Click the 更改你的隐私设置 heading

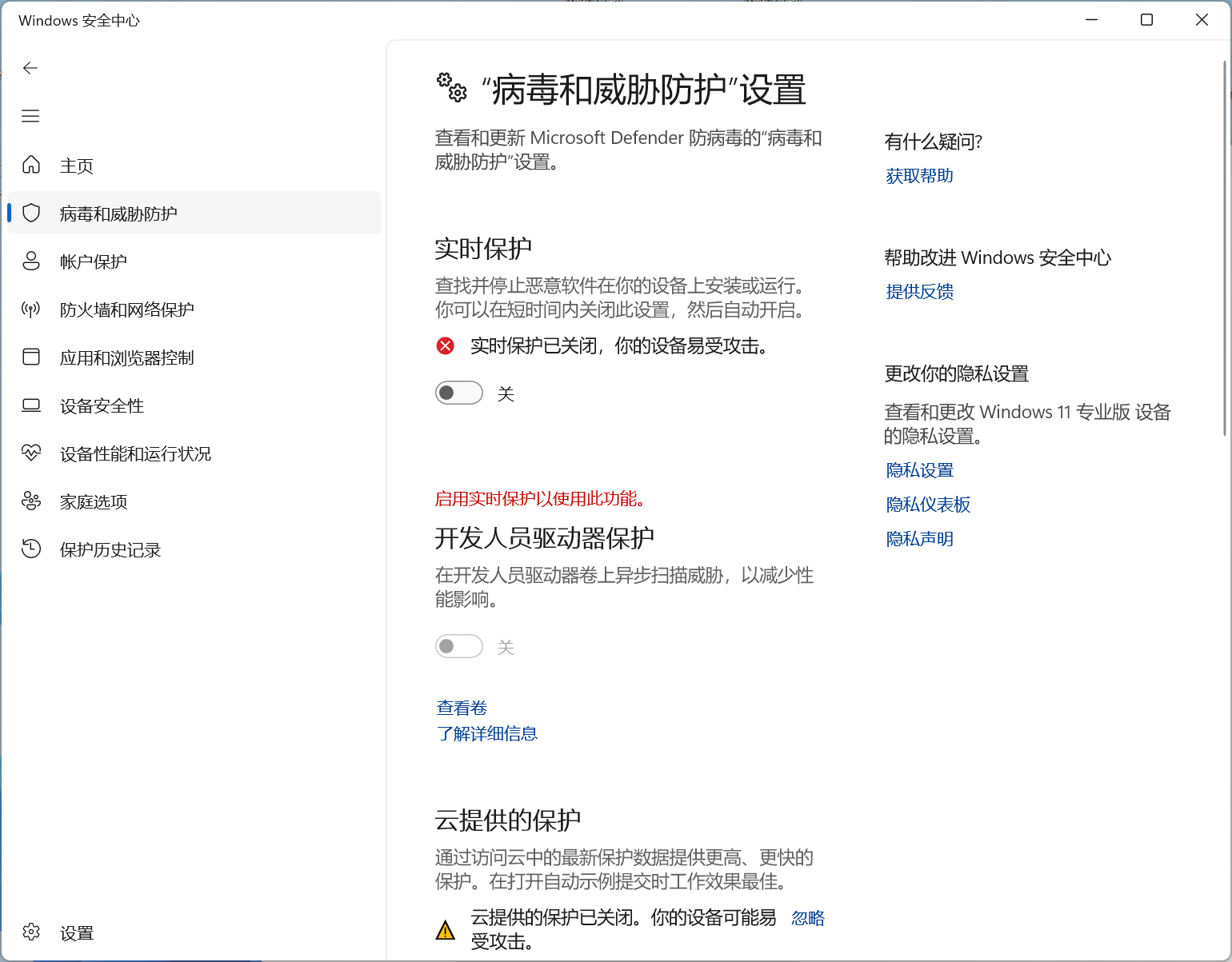[957, 373]
